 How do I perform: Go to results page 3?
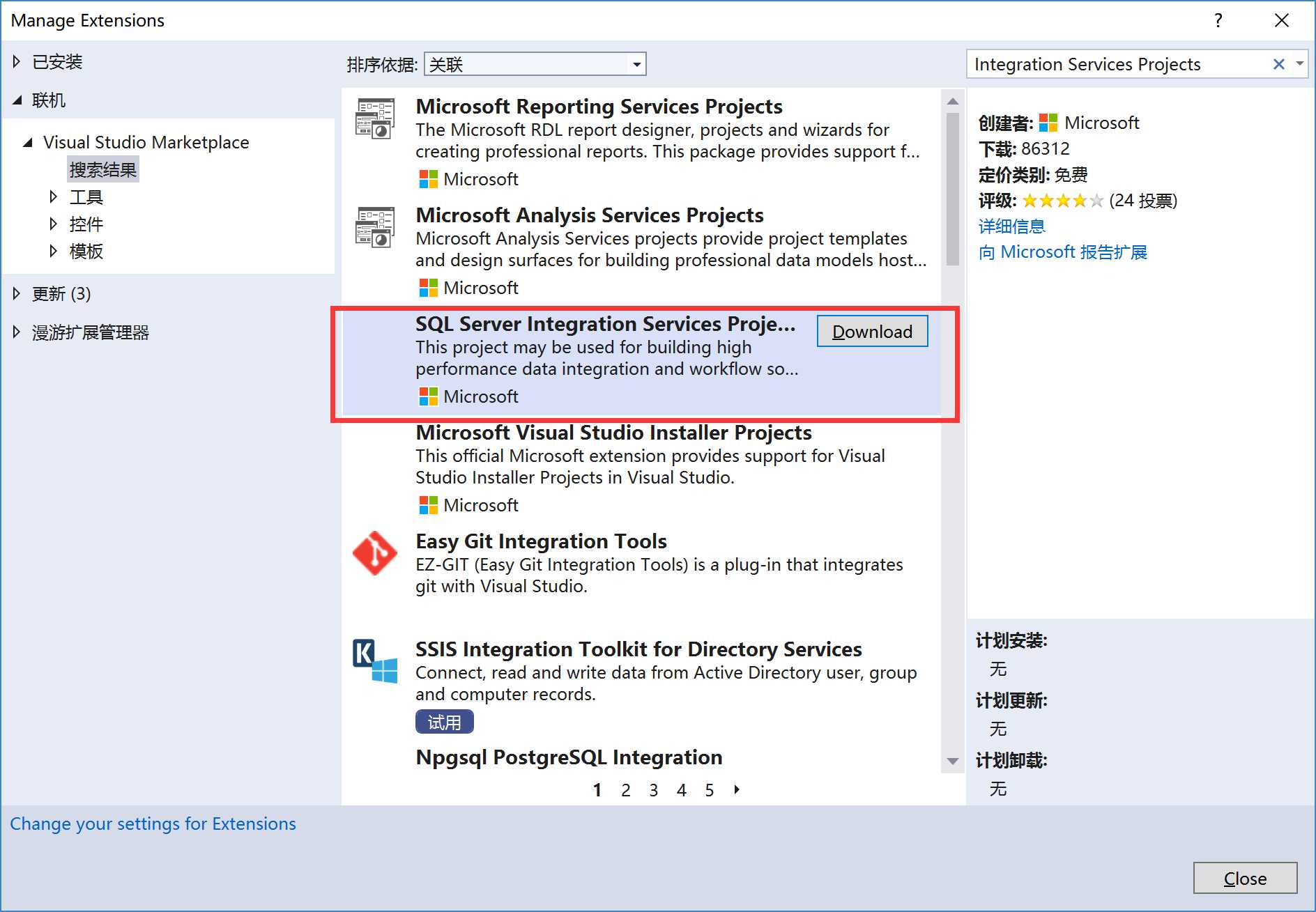coord(654,790)
